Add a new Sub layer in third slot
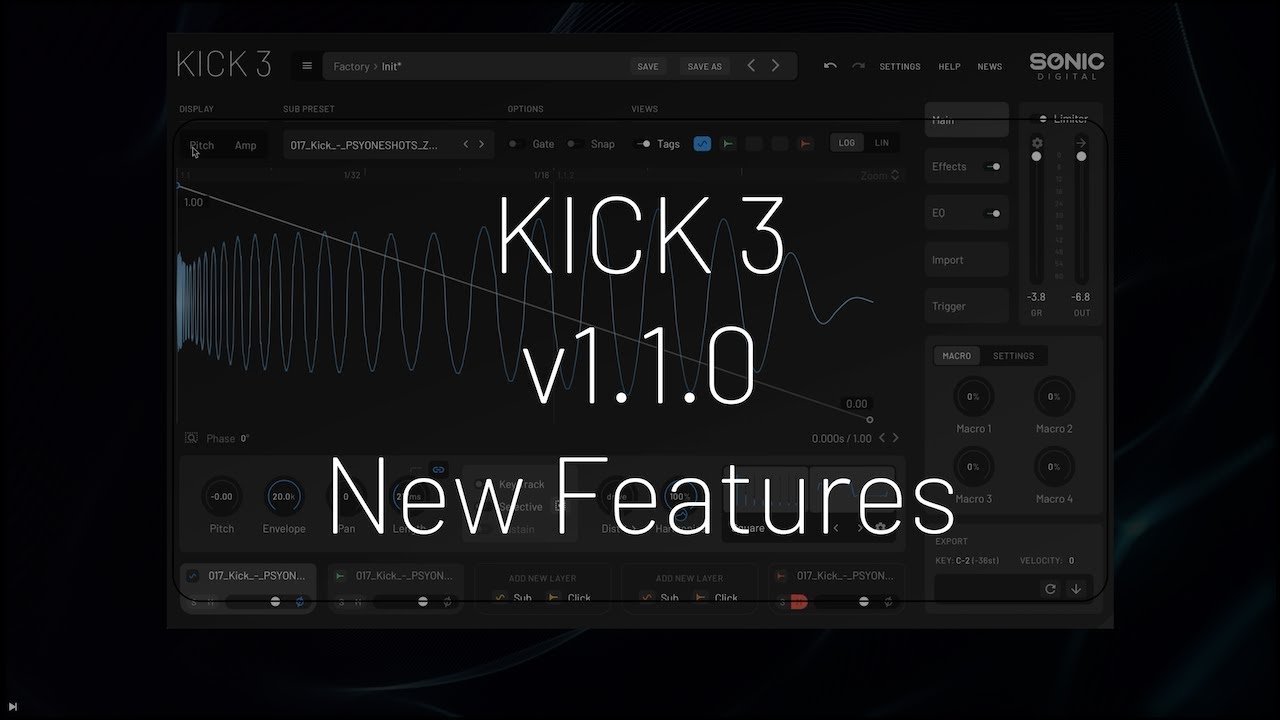The height and width of the screenshot is (720, 1280). tap(514, 598)
